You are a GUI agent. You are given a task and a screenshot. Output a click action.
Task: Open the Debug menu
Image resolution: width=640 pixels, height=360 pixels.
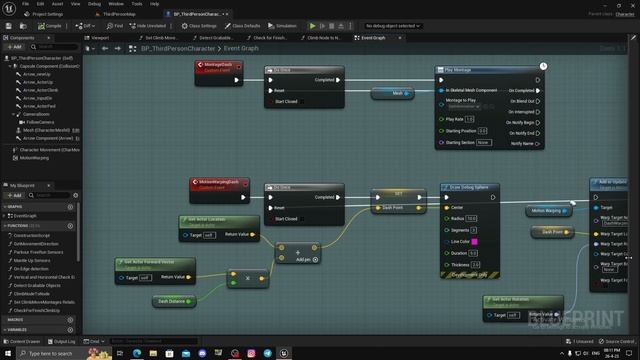point(94,4)
